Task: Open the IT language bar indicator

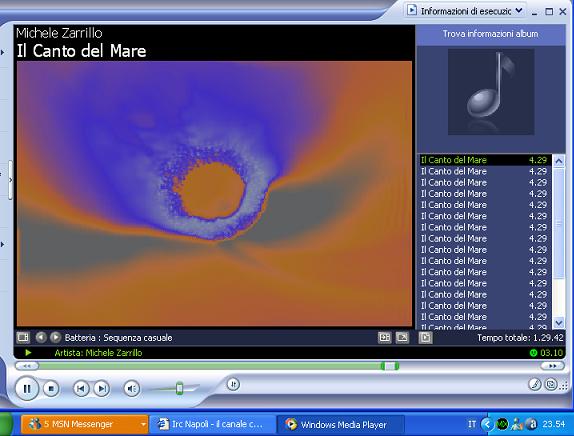Action: [472, 424]
